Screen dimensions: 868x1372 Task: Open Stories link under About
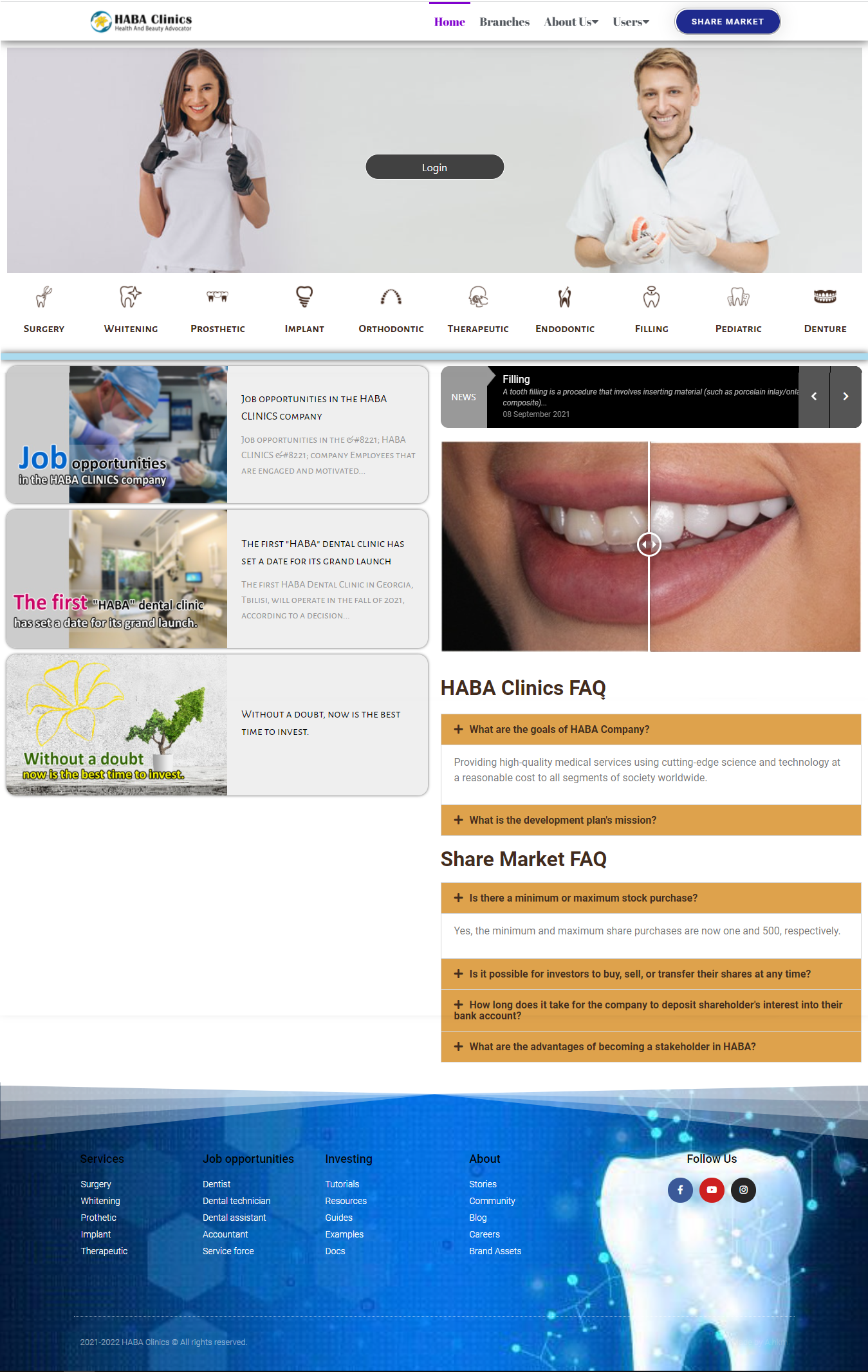(x=483, y=1184)
